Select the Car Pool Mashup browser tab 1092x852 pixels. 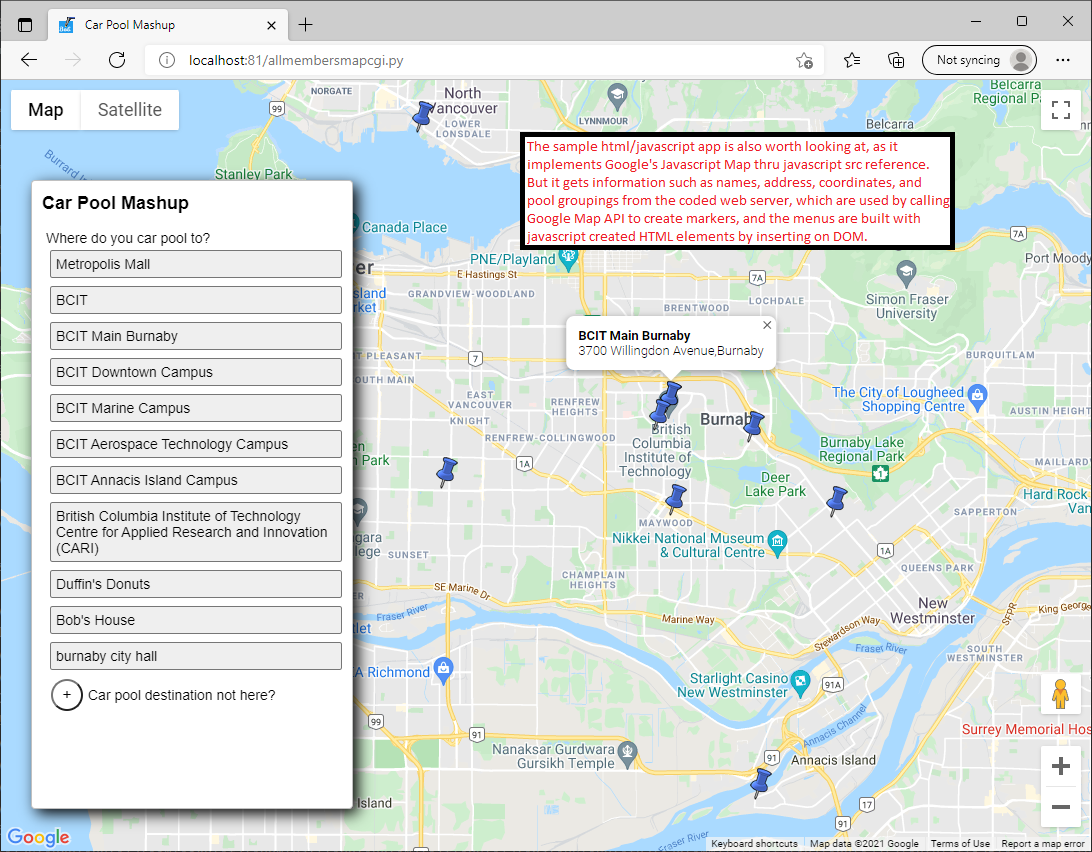(x=168, y=25)
